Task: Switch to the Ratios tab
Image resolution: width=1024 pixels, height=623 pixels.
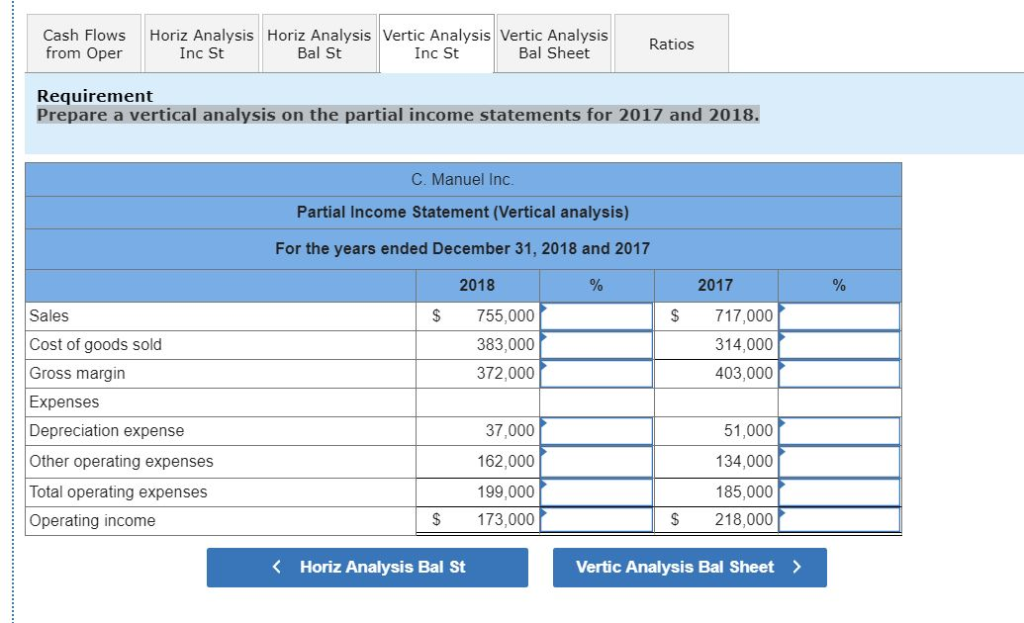Action: click(671, 42)
